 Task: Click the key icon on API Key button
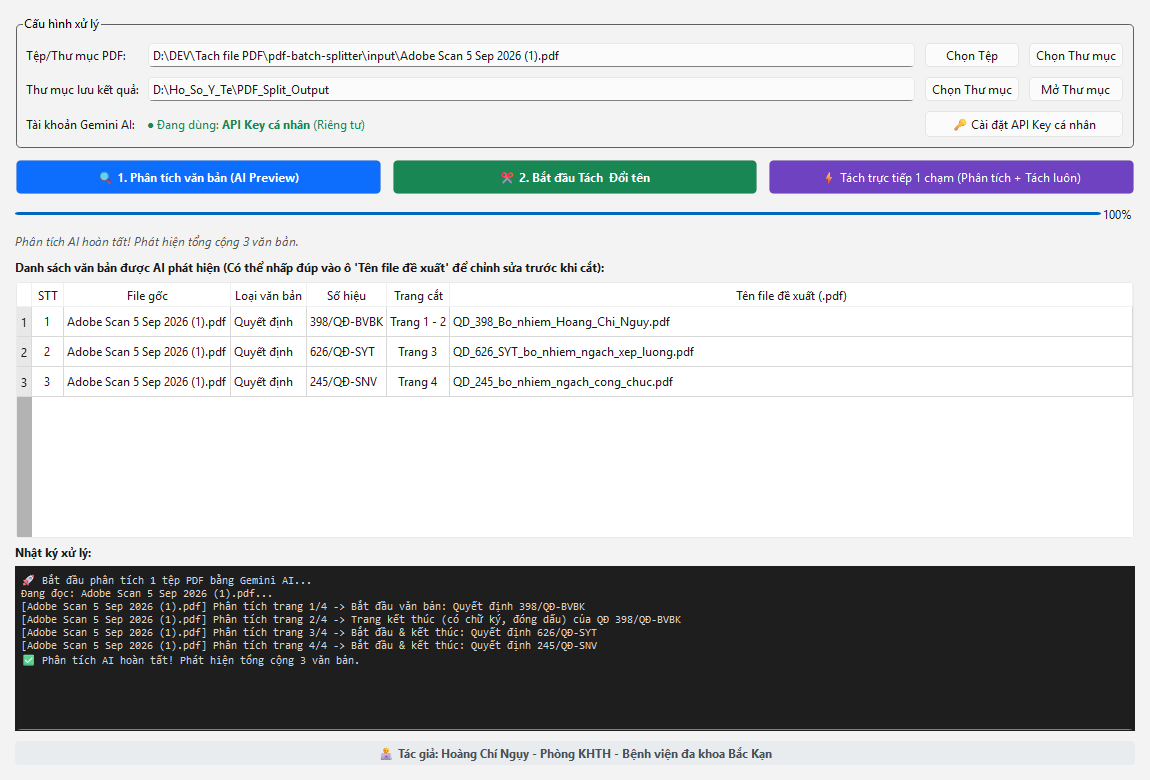coord(959,125)
